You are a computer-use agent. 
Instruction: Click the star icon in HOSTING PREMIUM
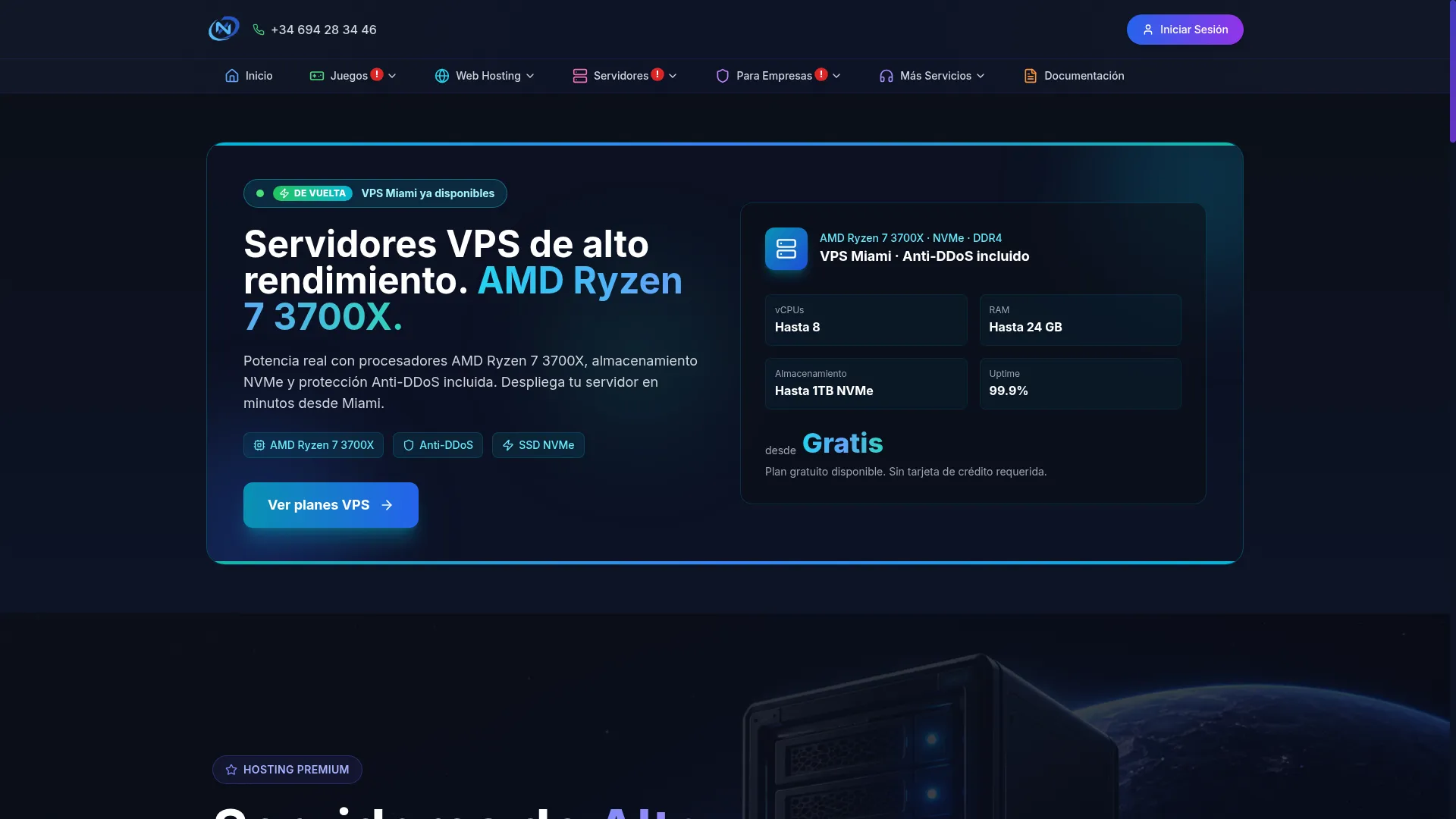[x=231, y=770]
